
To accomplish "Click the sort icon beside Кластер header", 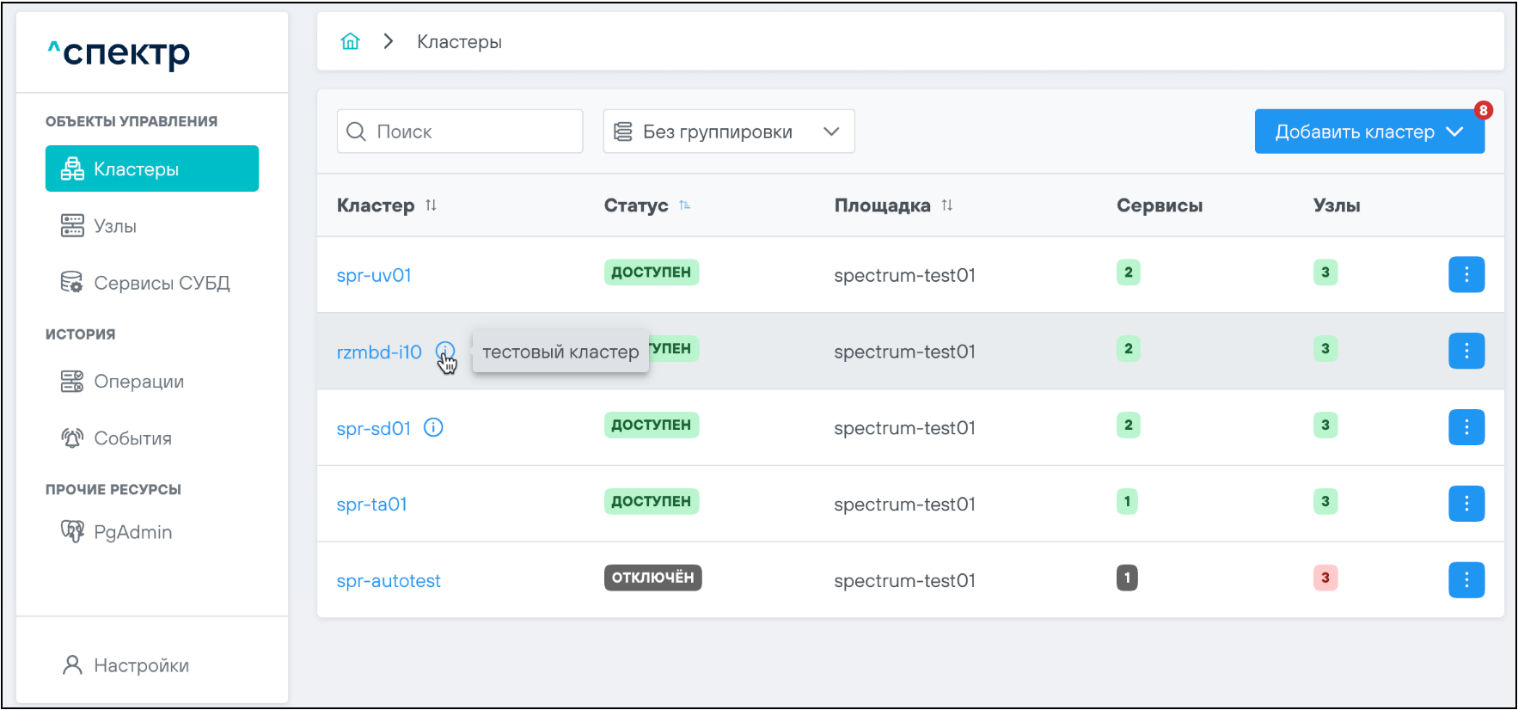I will pos(431,205).
